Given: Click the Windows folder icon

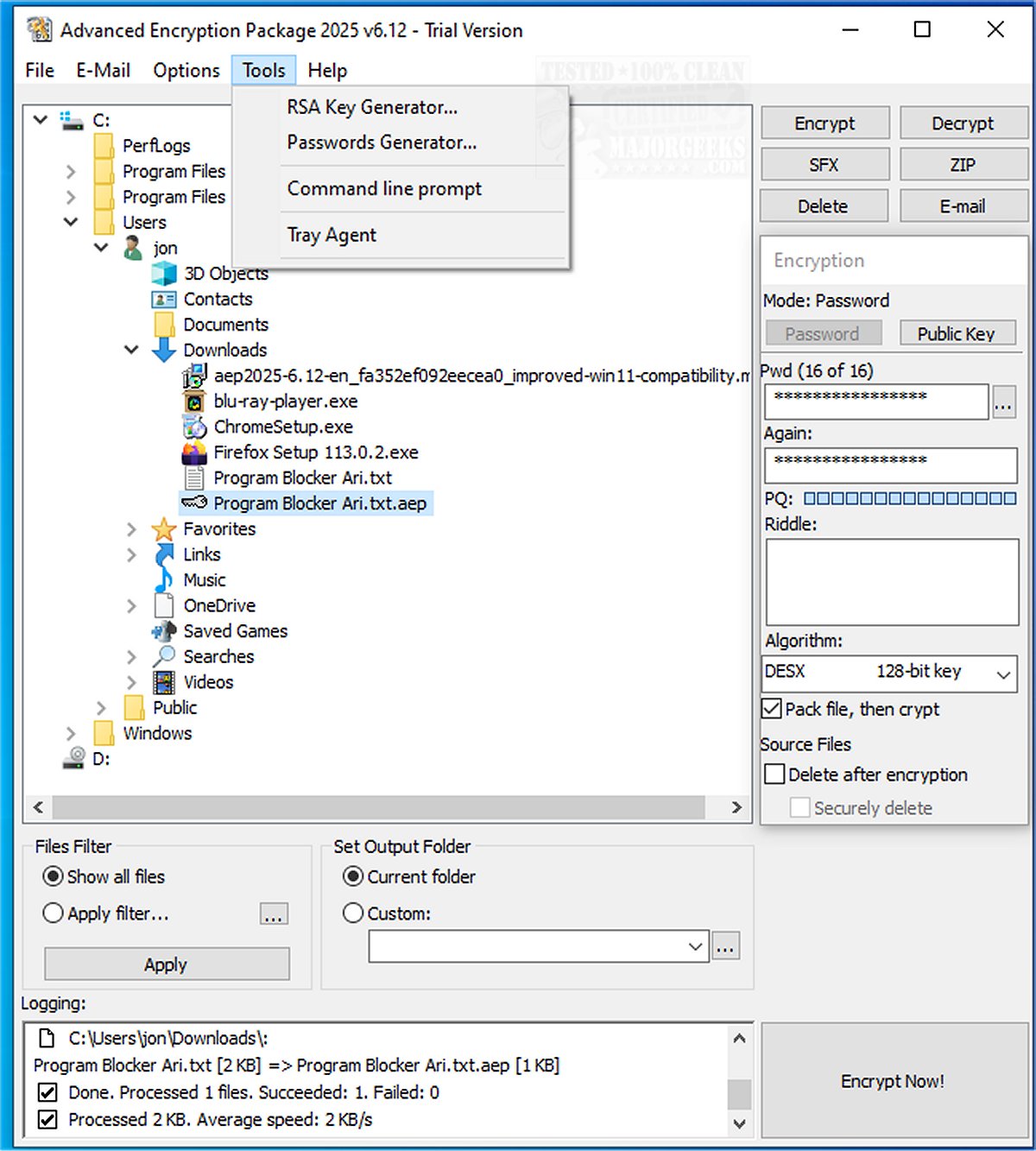Looking at the screenshot, I should 104,733.
